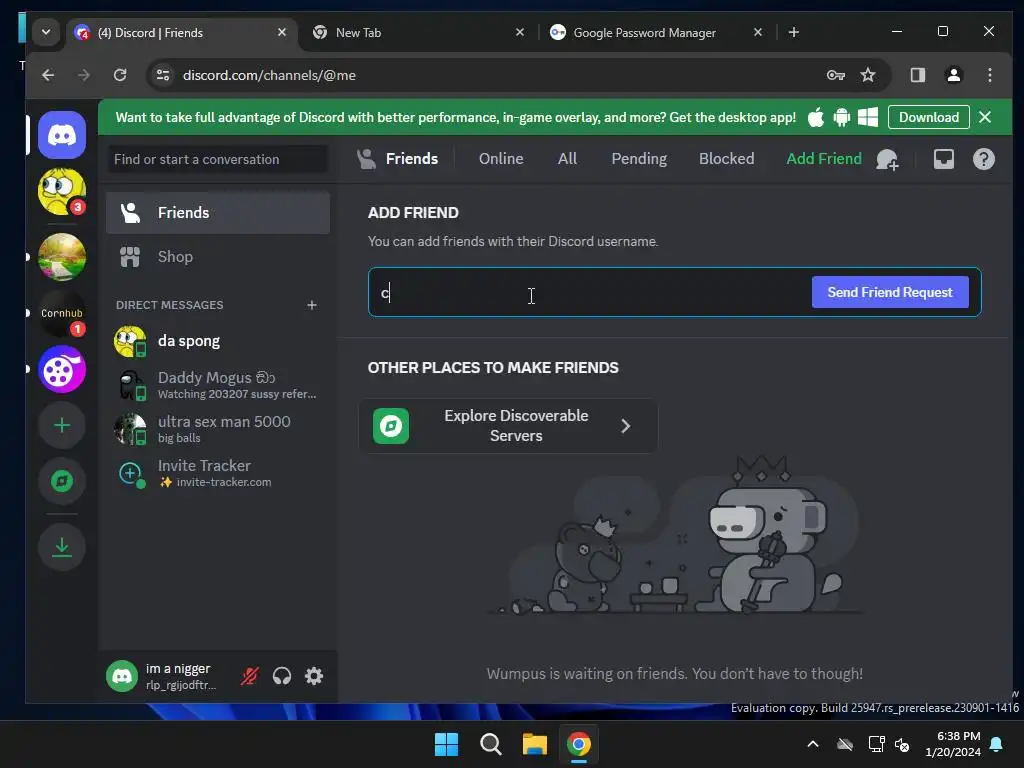Open the yellow sponge server with 3 notifications

(62, 192)
